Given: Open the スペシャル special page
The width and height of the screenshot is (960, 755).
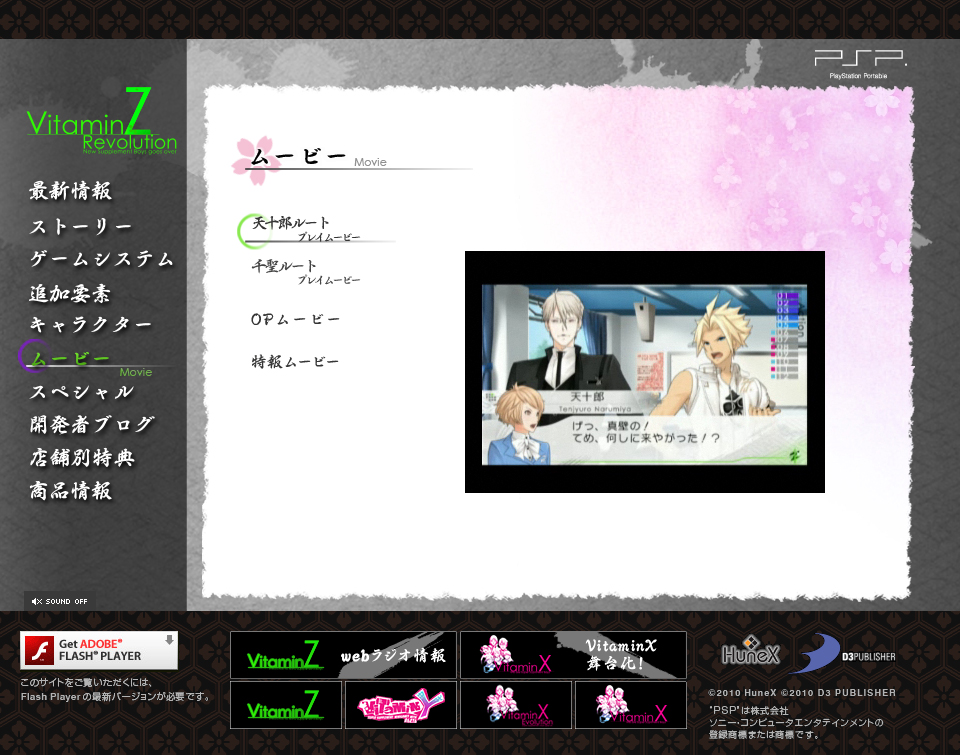Looking at the screenshot, I should coord(81,392).
